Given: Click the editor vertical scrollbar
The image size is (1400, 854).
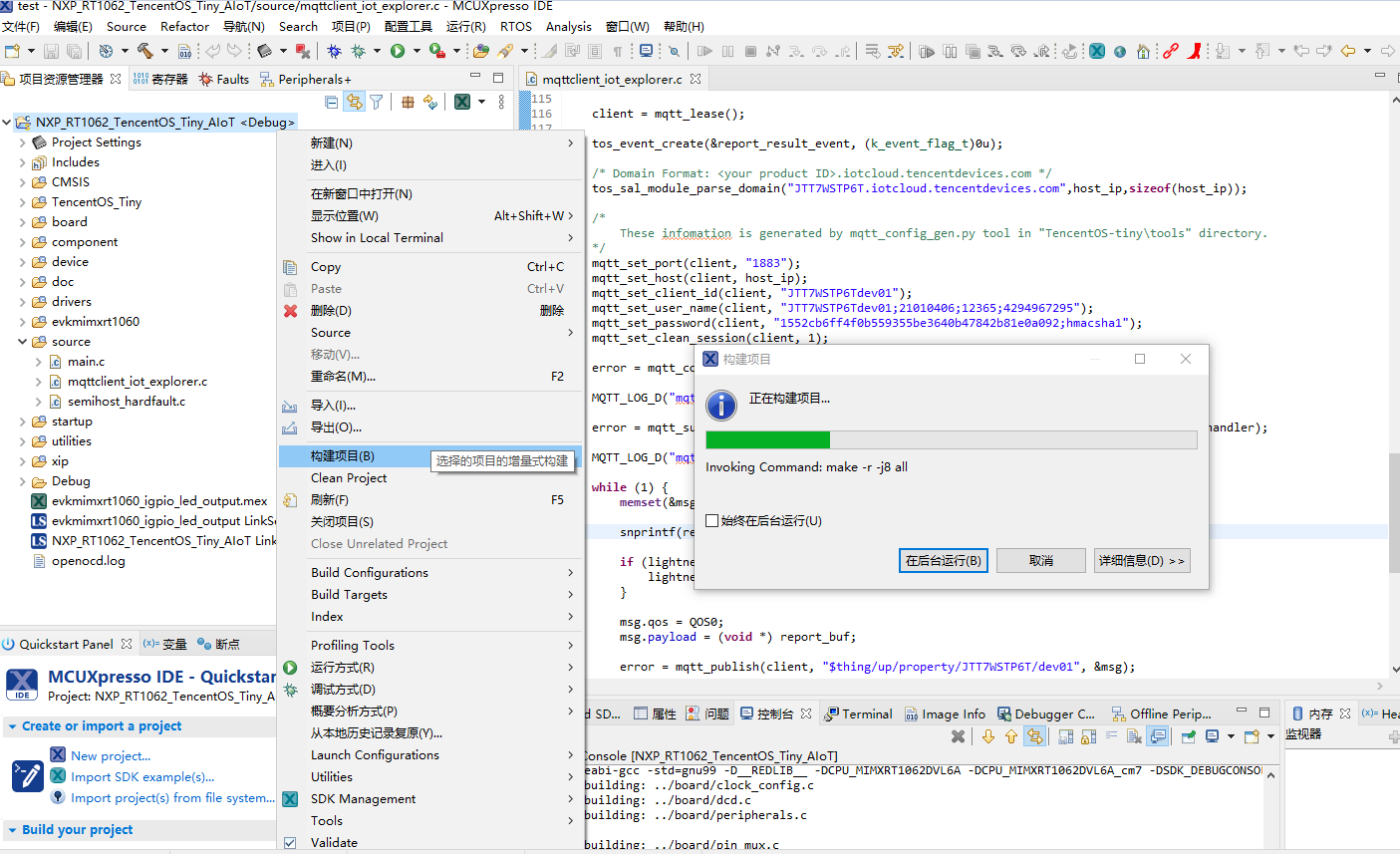Looking at the screenshot, I should pyautogui.click(x=1394, y=513).
